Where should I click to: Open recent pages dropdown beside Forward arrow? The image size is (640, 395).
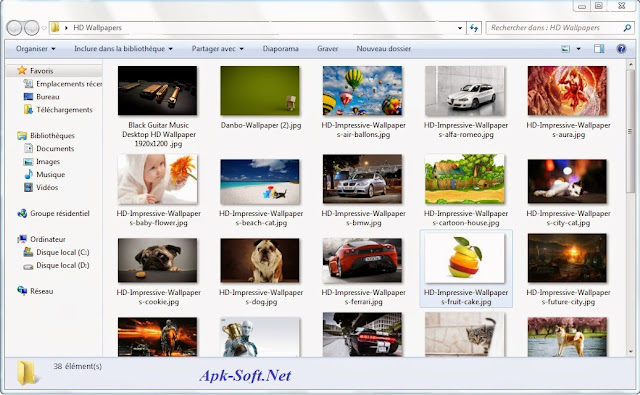(x=44, y=28)
